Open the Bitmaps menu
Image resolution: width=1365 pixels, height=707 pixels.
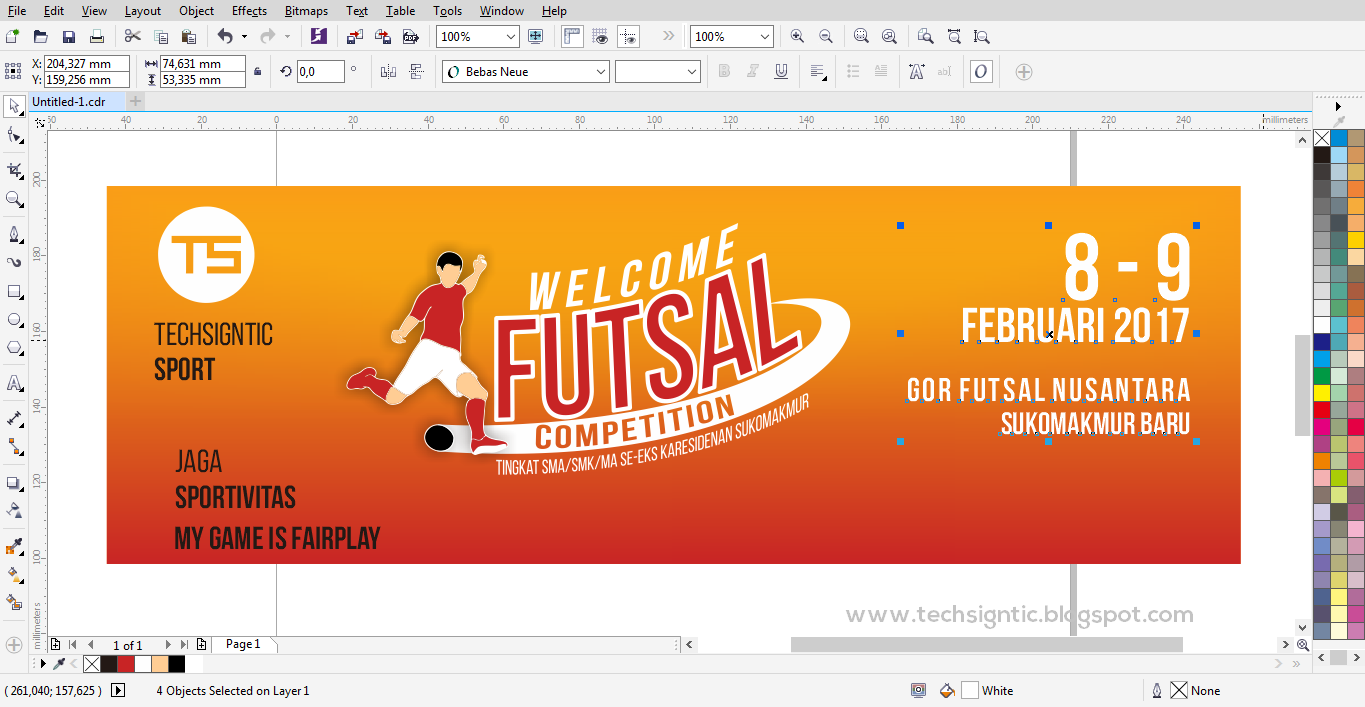coord(306,11)
